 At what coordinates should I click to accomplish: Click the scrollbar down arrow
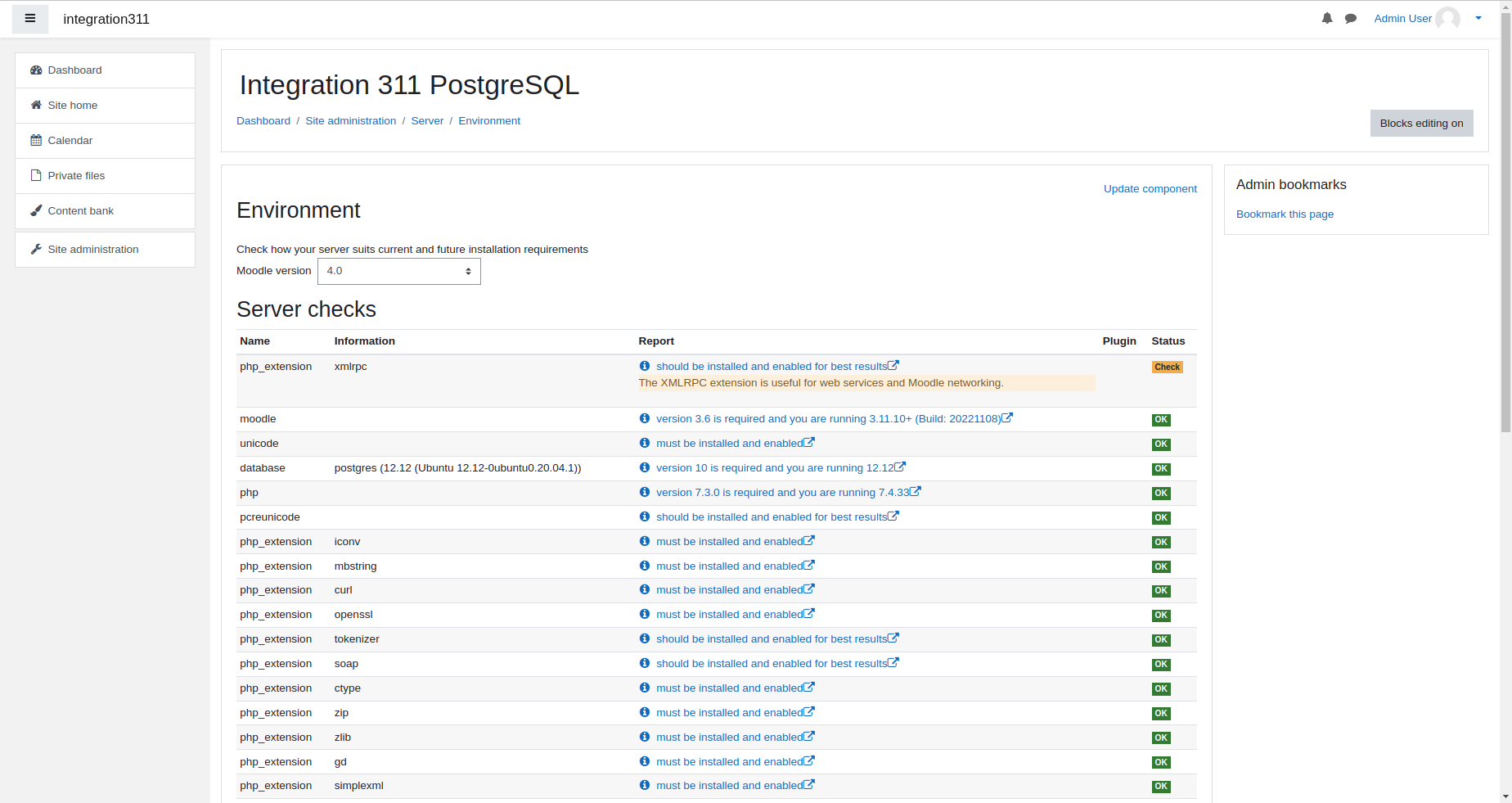(1505, 796)
